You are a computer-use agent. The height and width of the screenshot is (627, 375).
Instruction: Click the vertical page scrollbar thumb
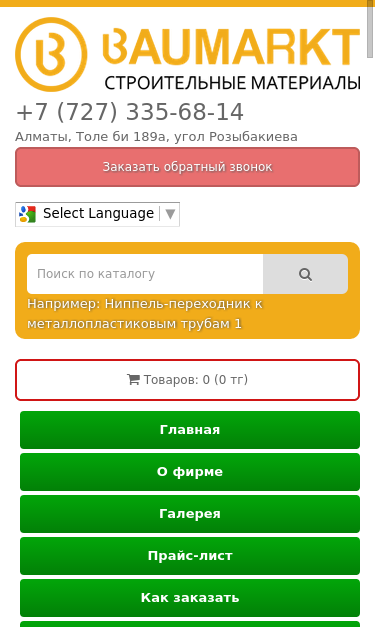click(370, 29)
